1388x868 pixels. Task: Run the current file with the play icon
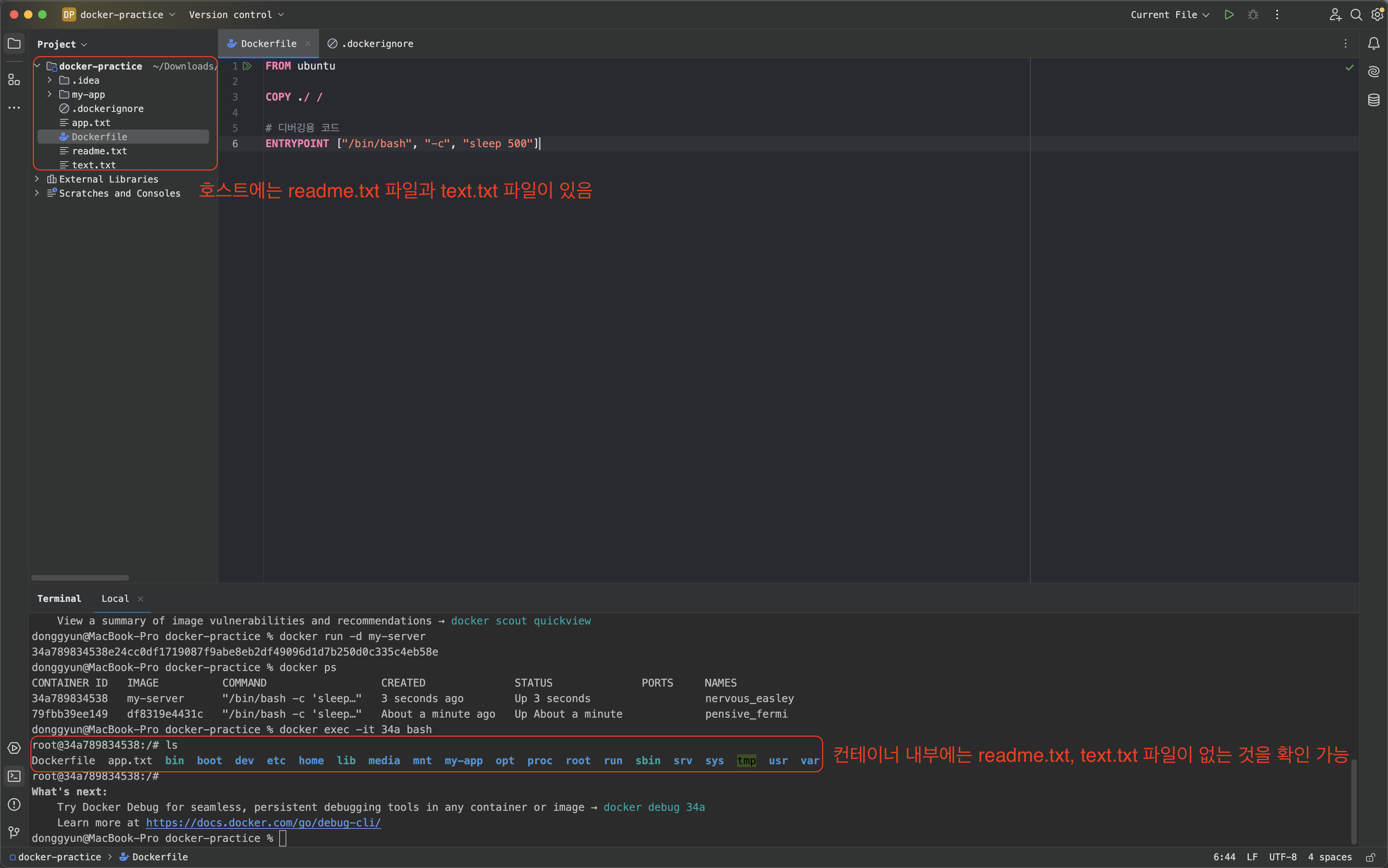(1230, 14)
